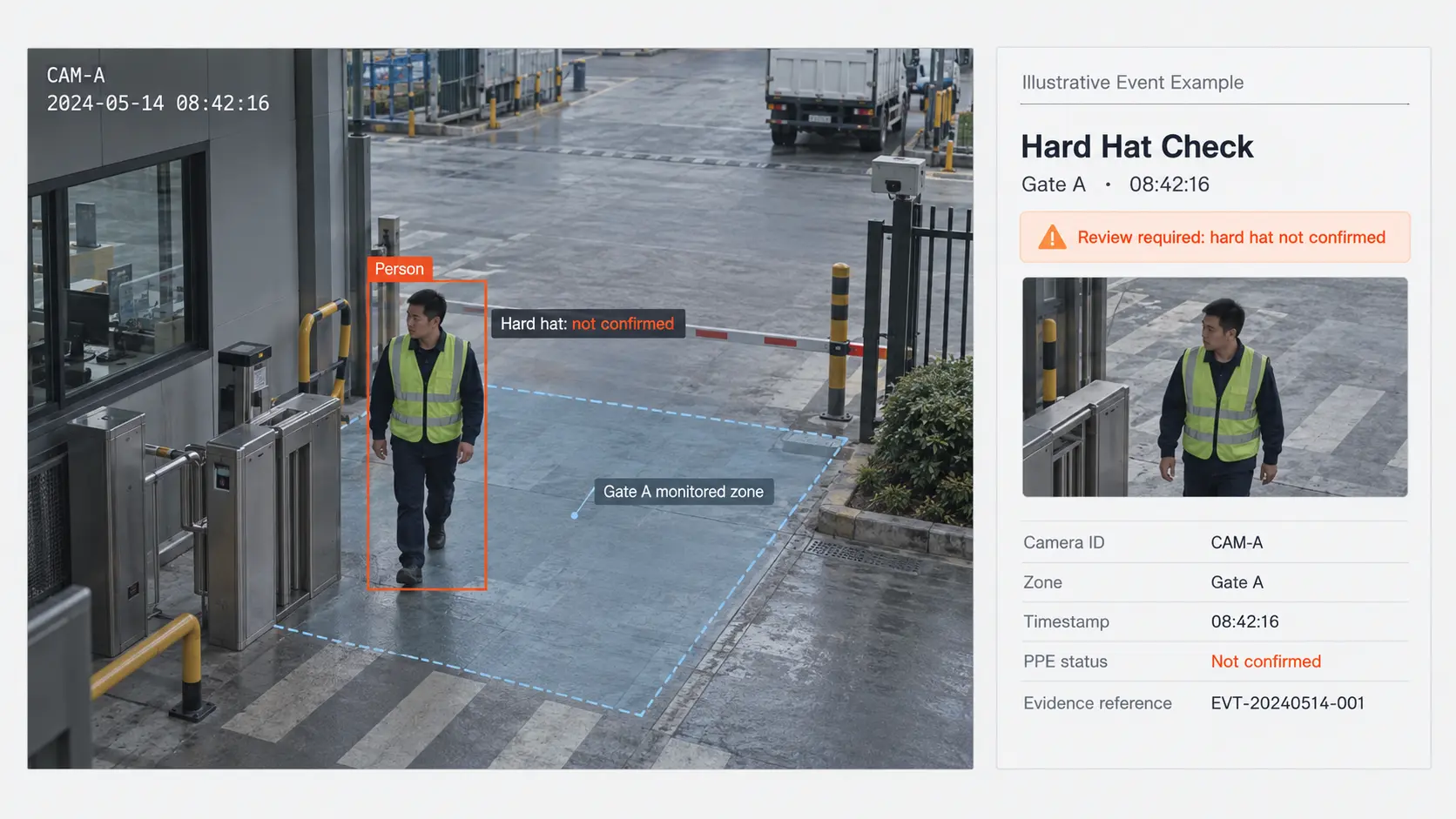
Task: Click the 'Hard Hat Check' event title
Action: 1136,146
